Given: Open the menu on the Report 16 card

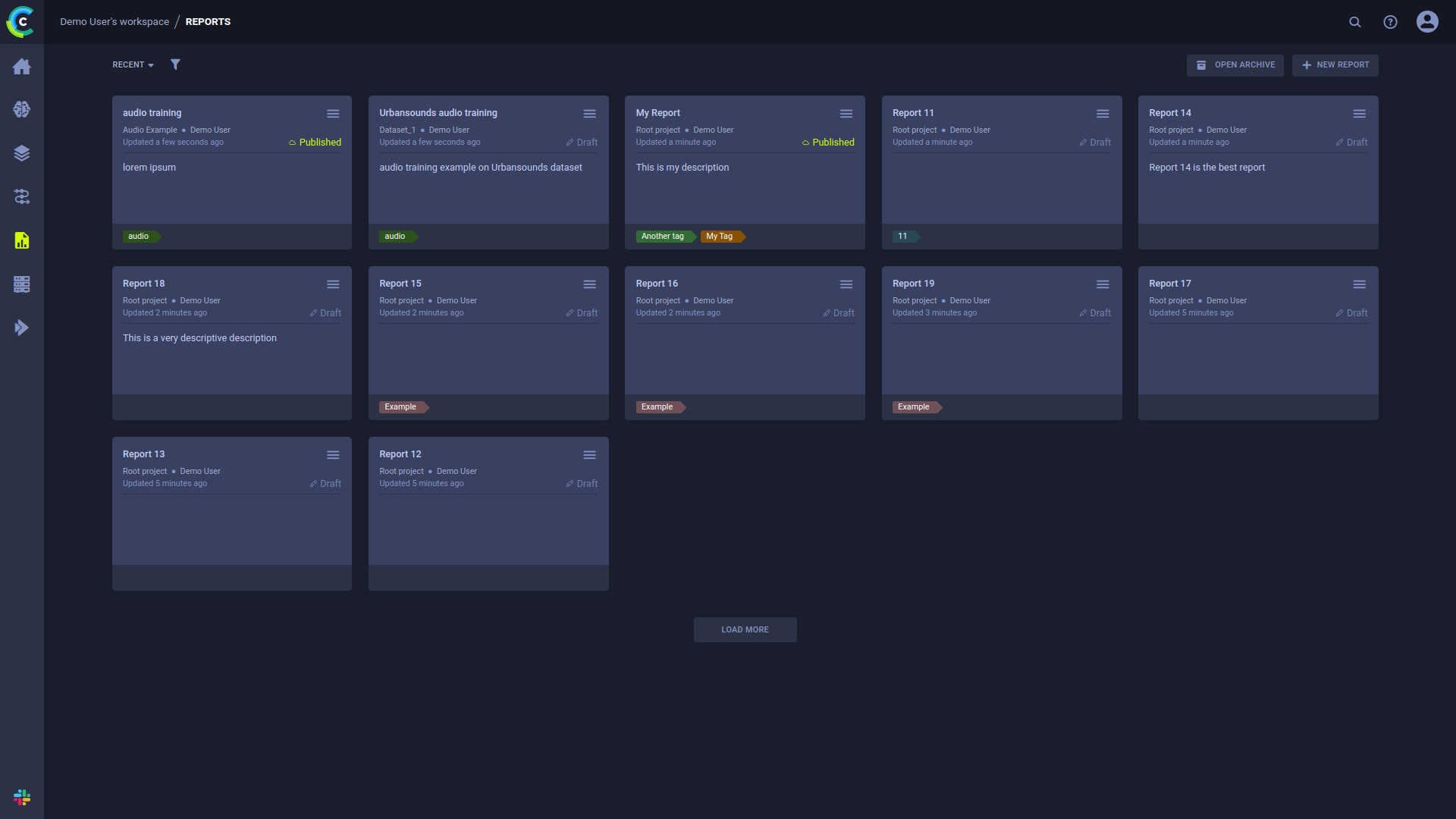Looking at the screenshot, I should tap(846, 284).
